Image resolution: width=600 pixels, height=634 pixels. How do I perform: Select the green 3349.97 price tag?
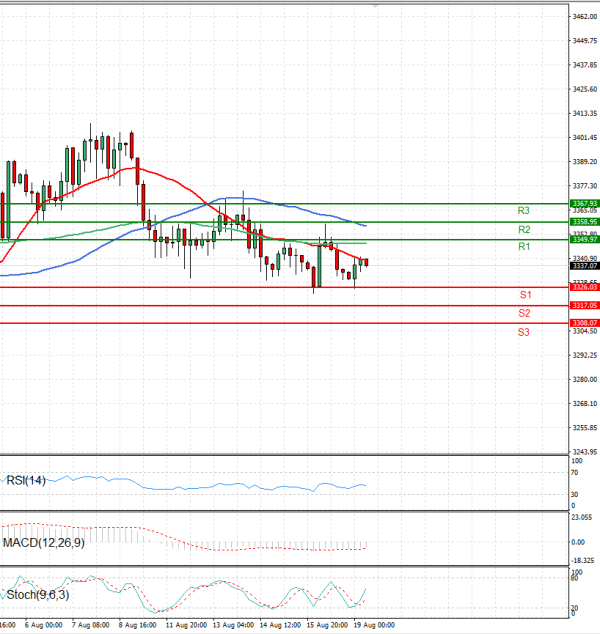(585, 239)
